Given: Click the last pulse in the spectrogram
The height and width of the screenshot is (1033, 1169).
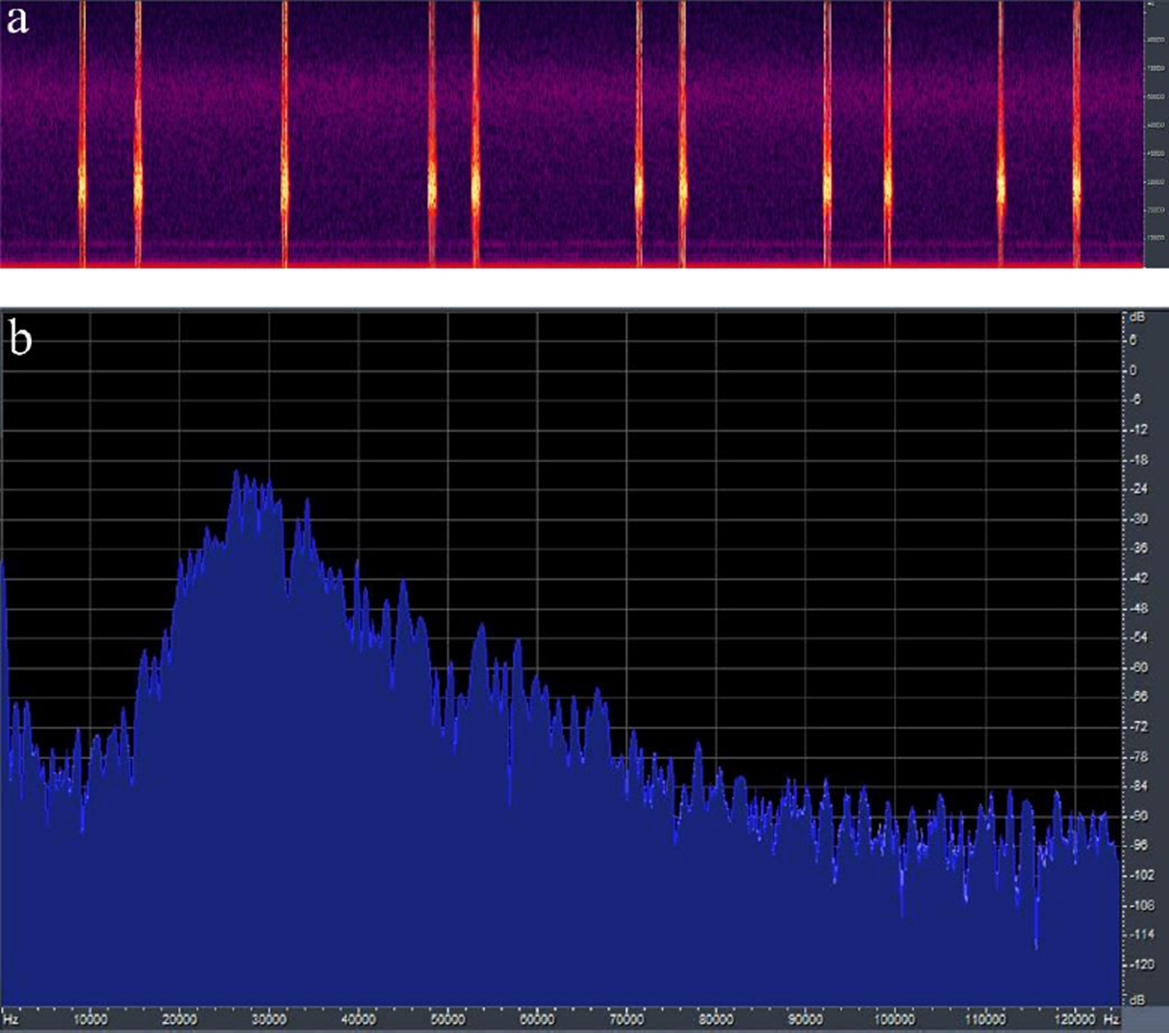Looking at the screenshot, I should (1077, 135).
